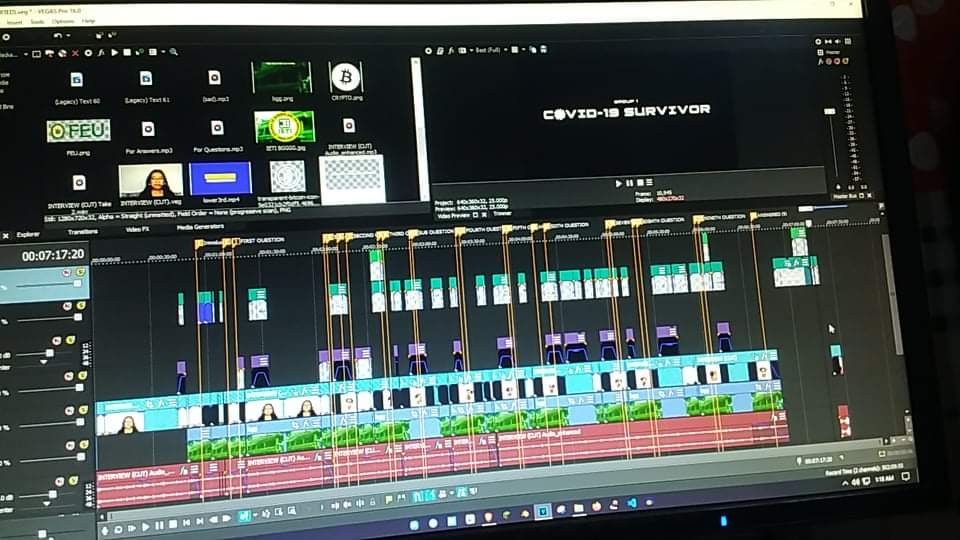
Task: Click Play in timeline transport bar
Action: [145, 527]
